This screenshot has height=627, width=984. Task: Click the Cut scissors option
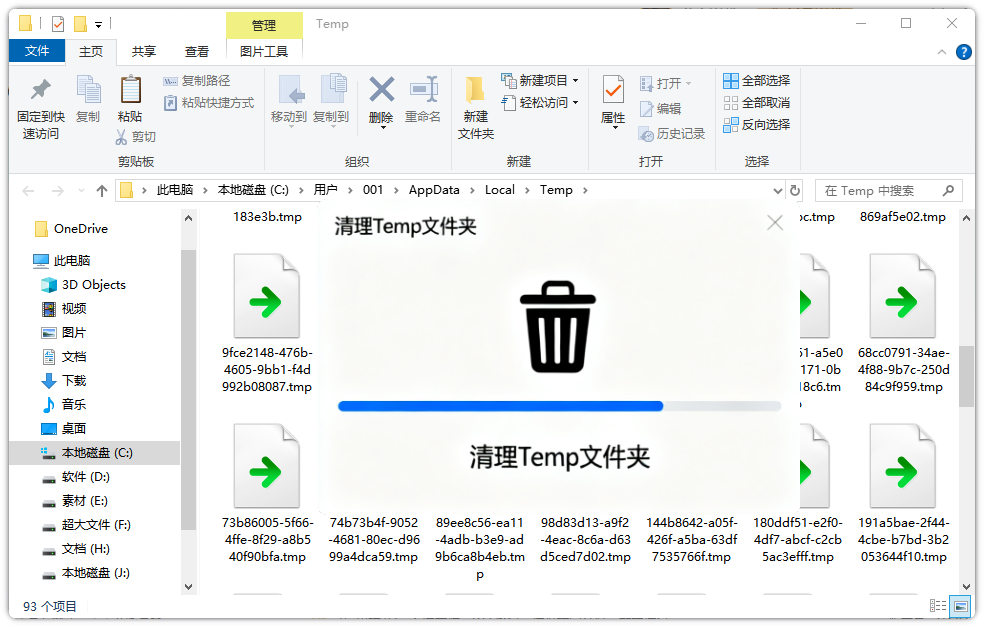point(135,137)
